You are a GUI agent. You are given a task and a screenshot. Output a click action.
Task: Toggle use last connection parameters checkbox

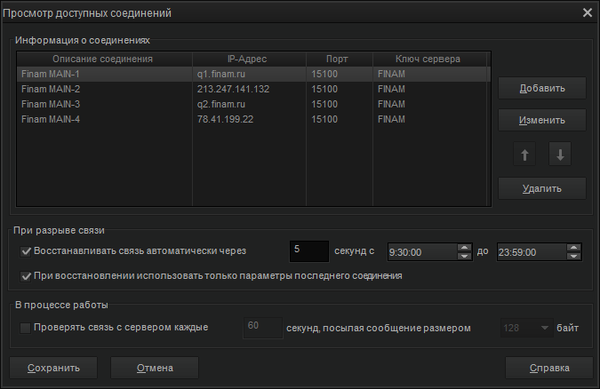26,276
